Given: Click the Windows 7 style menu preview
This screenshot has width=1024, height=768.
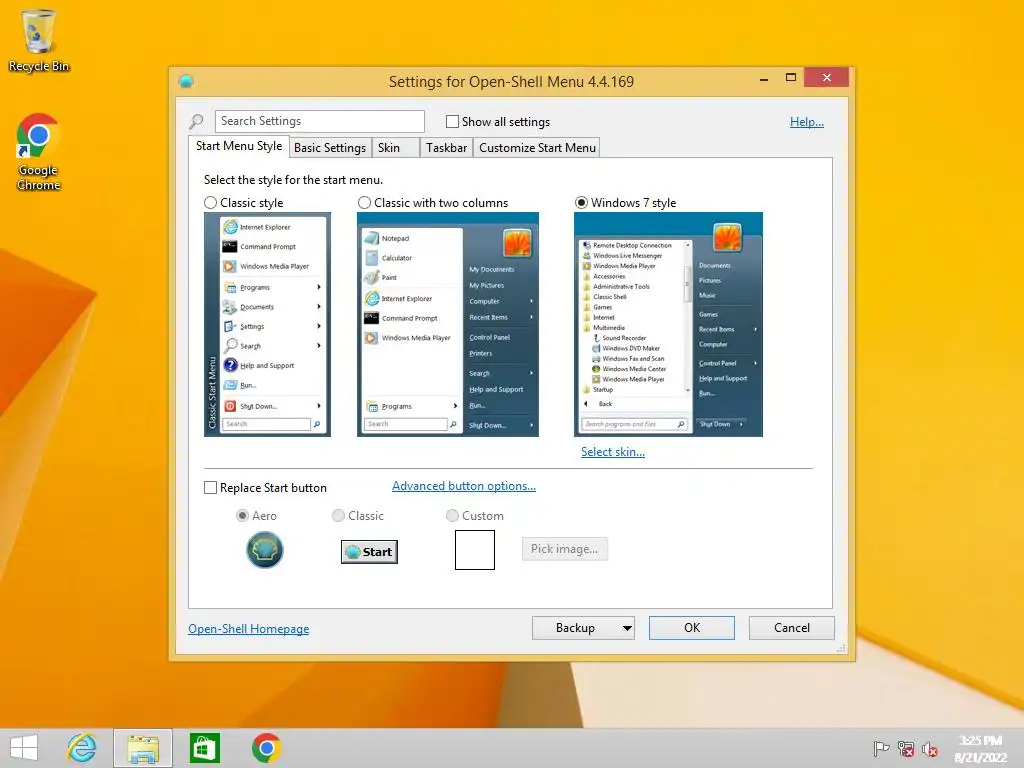Looking at the screenshot, I should (668, 325).
